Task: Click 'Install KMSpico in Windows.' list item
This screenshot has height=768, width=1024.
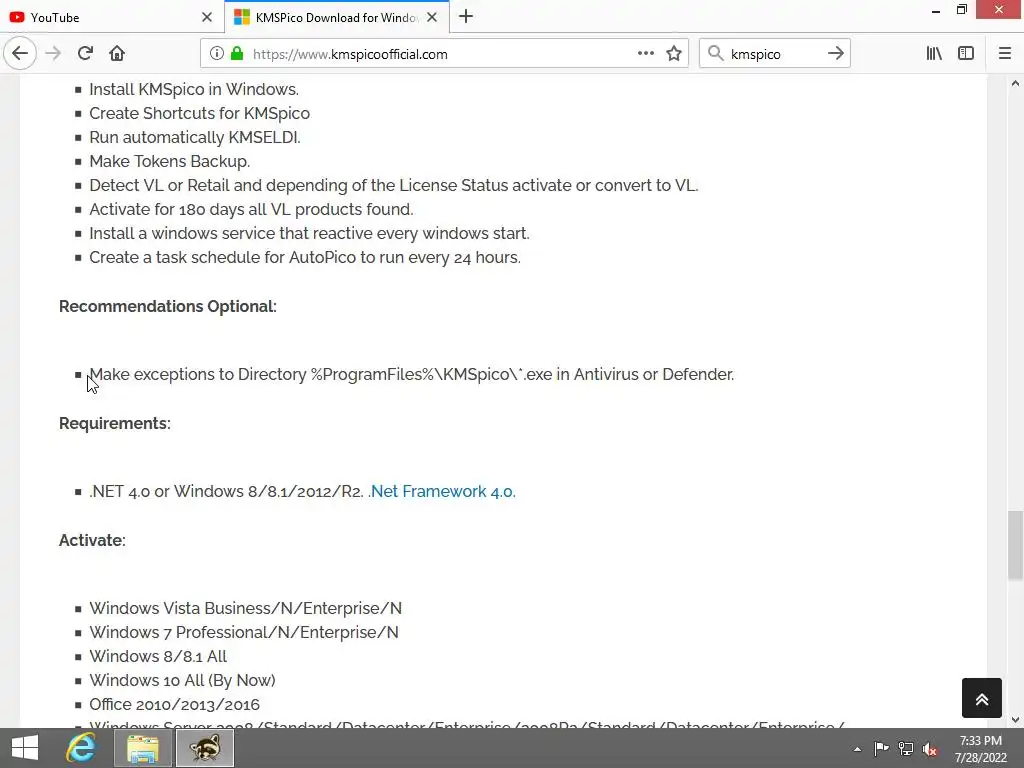Action: 194,89
